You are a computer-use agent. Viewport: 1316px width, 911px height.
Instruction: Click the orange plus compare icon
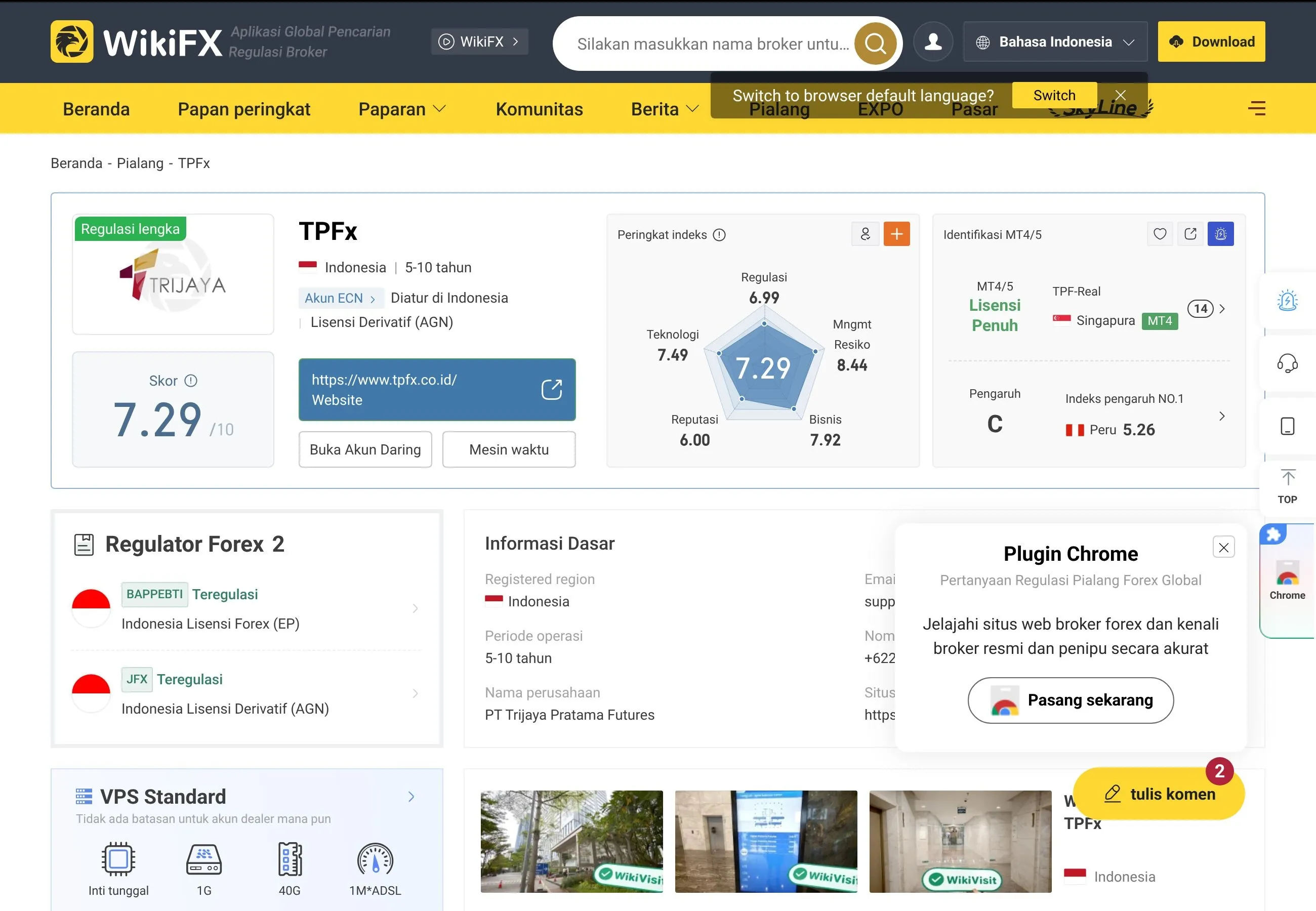[x=896, y=234]
